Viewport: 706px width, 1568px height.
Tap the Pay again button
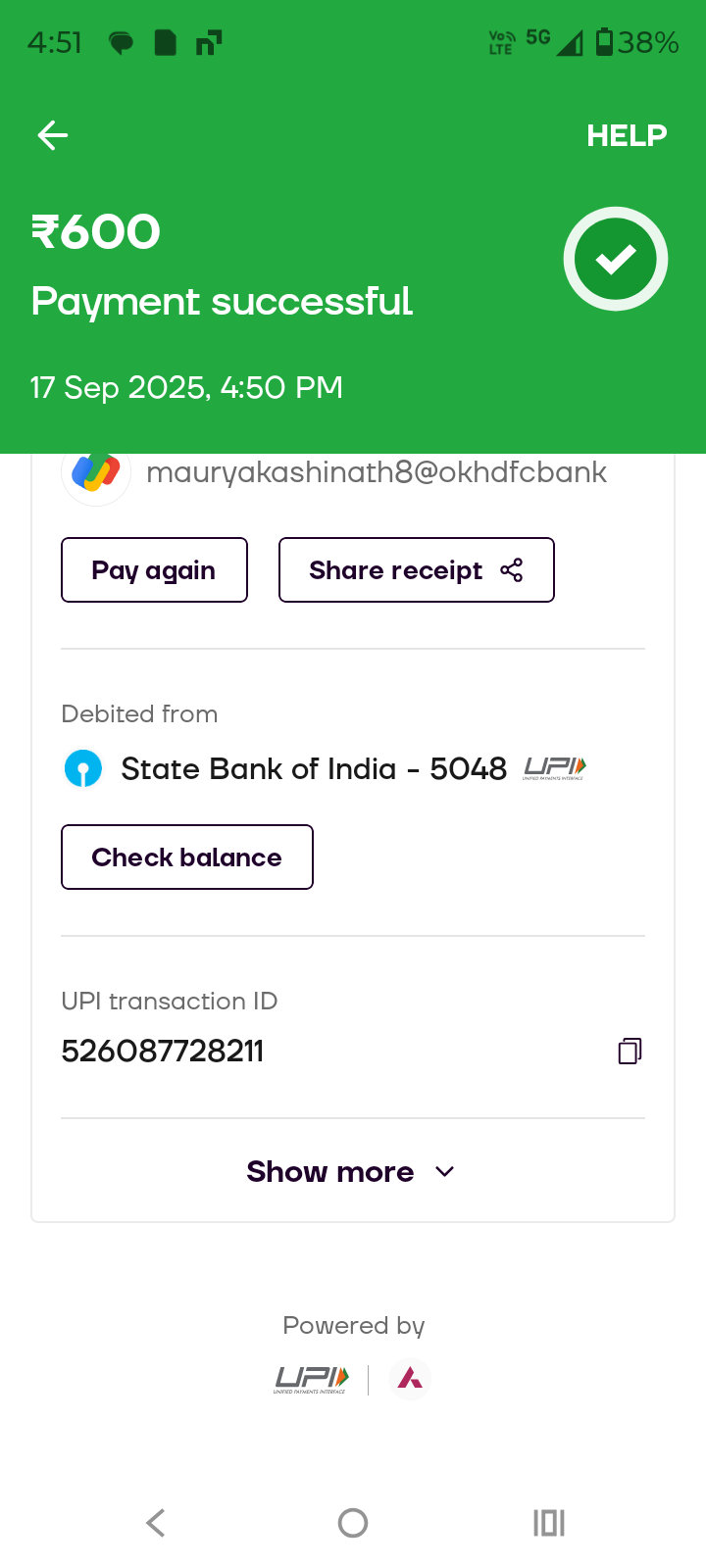tap(154, 570)
